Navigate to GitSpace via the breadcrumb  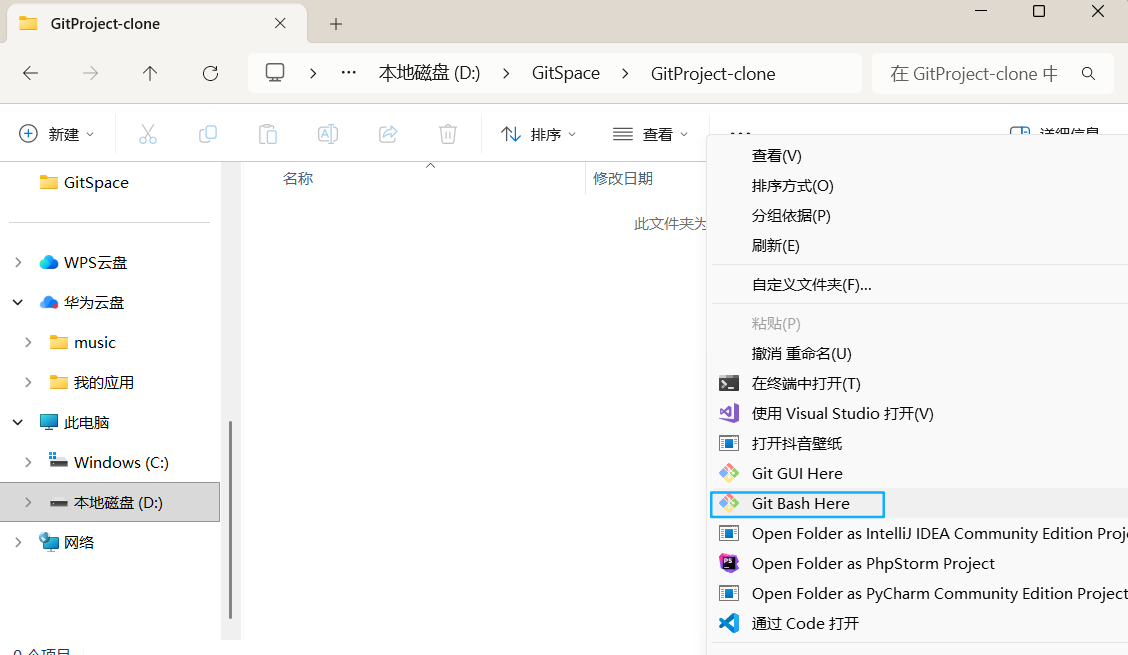pyautogui.click(x=565, y=72)
